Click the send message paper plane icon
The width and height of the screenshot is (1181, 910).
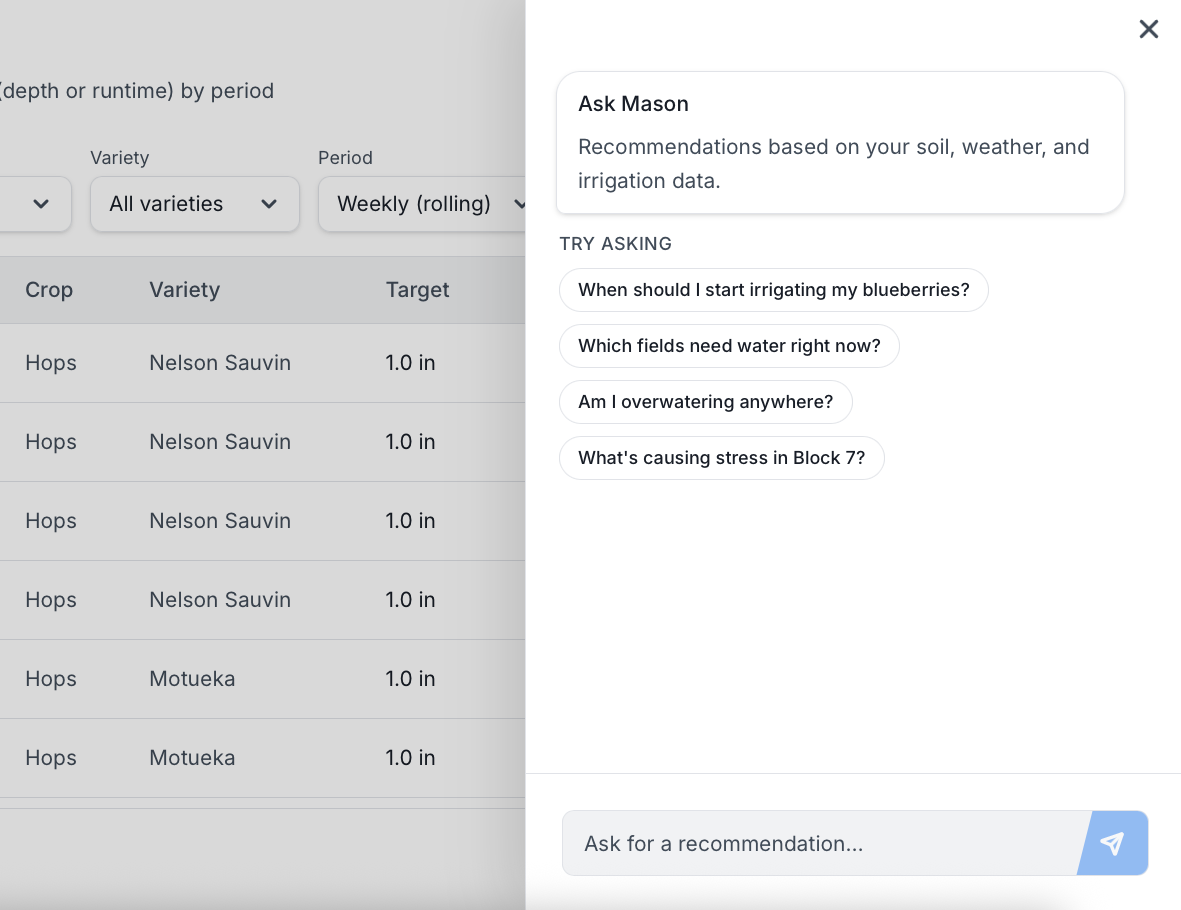coord(1112,843)
